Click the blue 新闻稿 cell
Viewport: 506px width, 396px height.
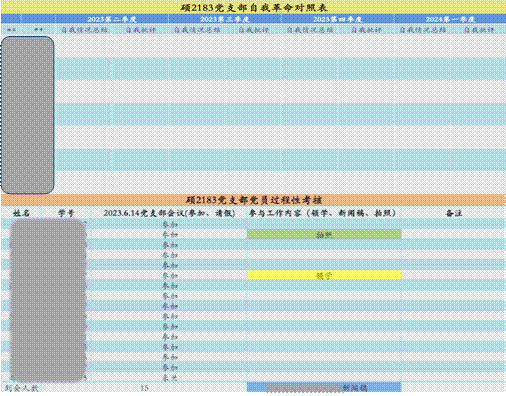pos(324,387)
